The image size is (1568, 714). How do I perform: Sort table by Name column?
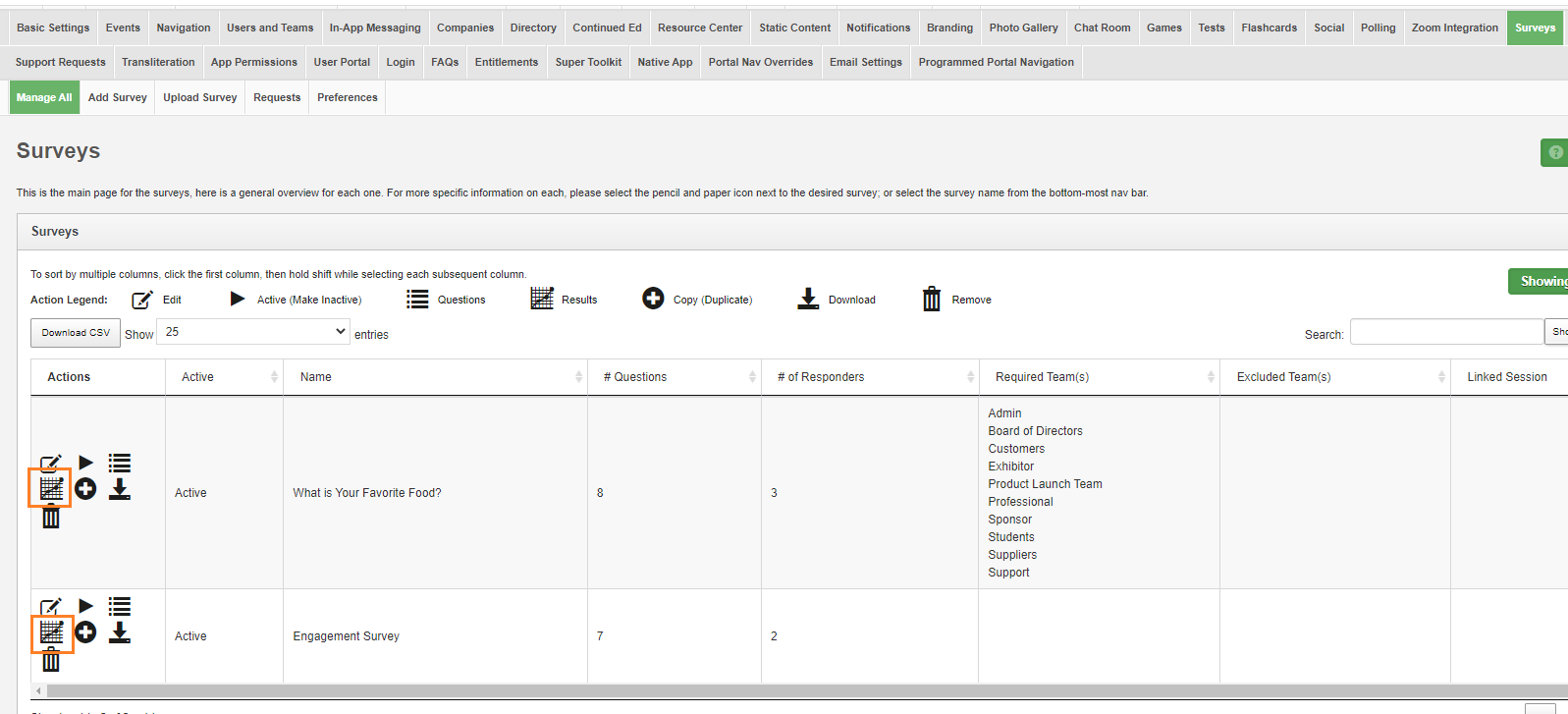tap(435, 377)
